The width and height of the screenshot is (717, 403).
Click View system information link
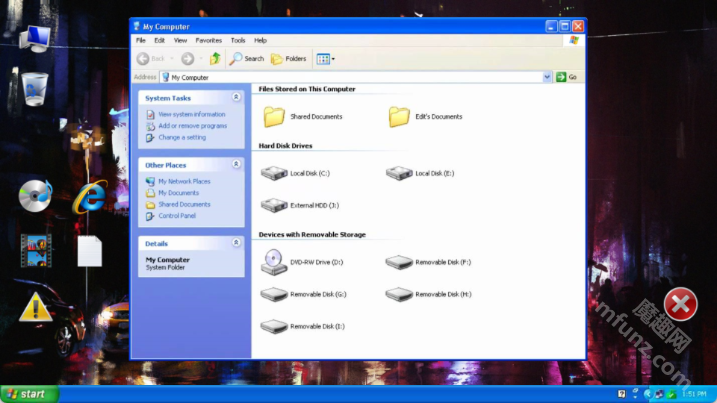pos(191,115)
